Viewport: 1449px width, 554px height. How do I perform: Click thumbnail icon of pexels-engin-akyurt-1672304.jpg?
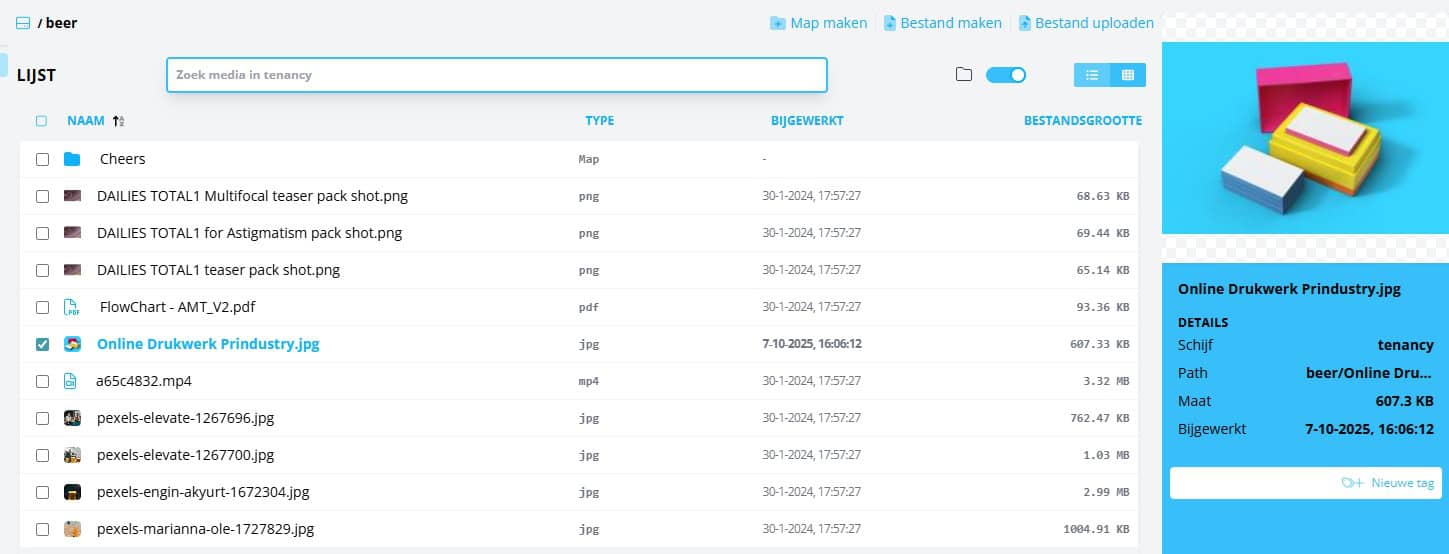(72, 492)
